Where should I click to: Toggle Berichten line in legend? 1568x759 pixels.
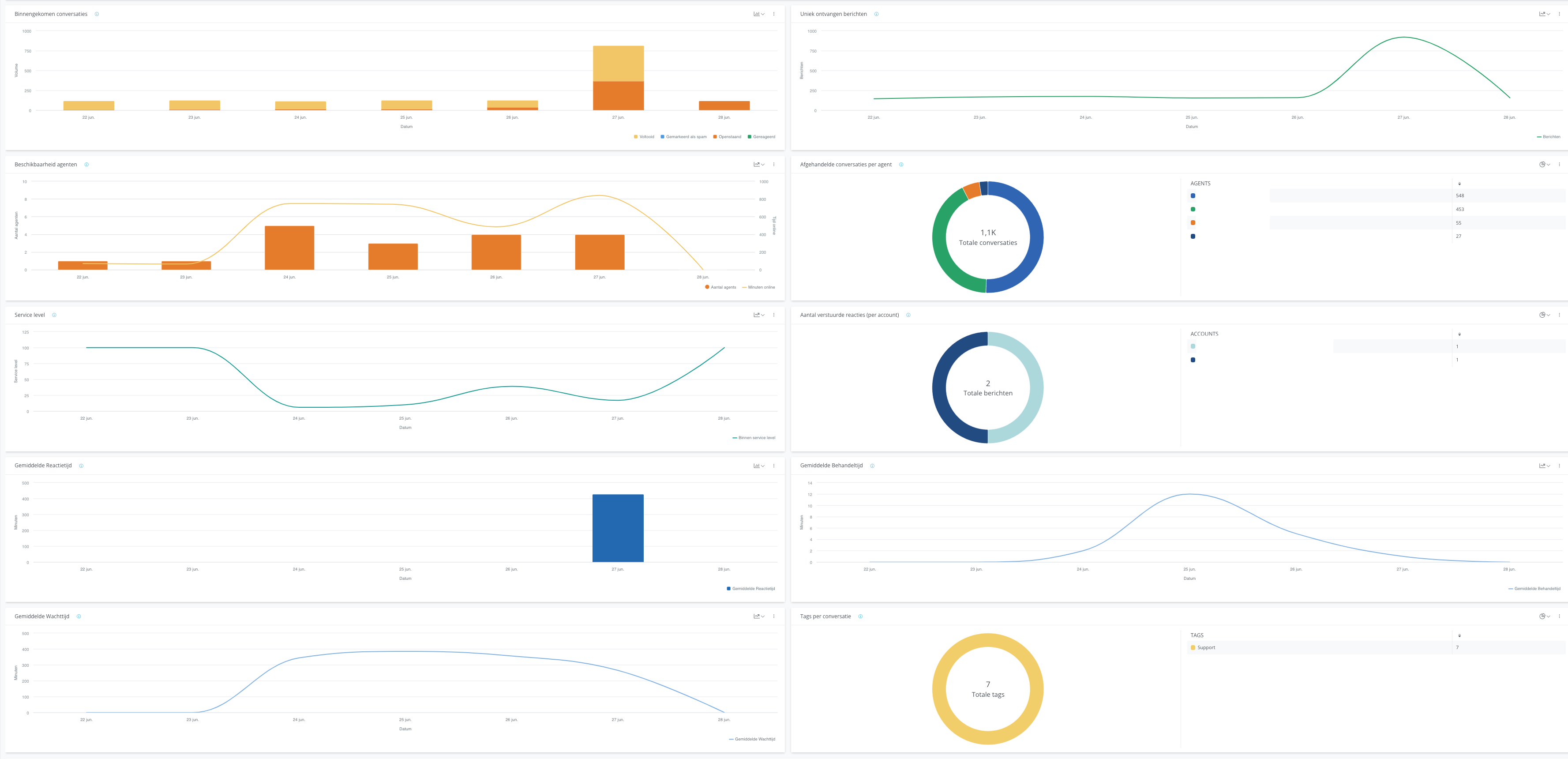pos(1549,137)
